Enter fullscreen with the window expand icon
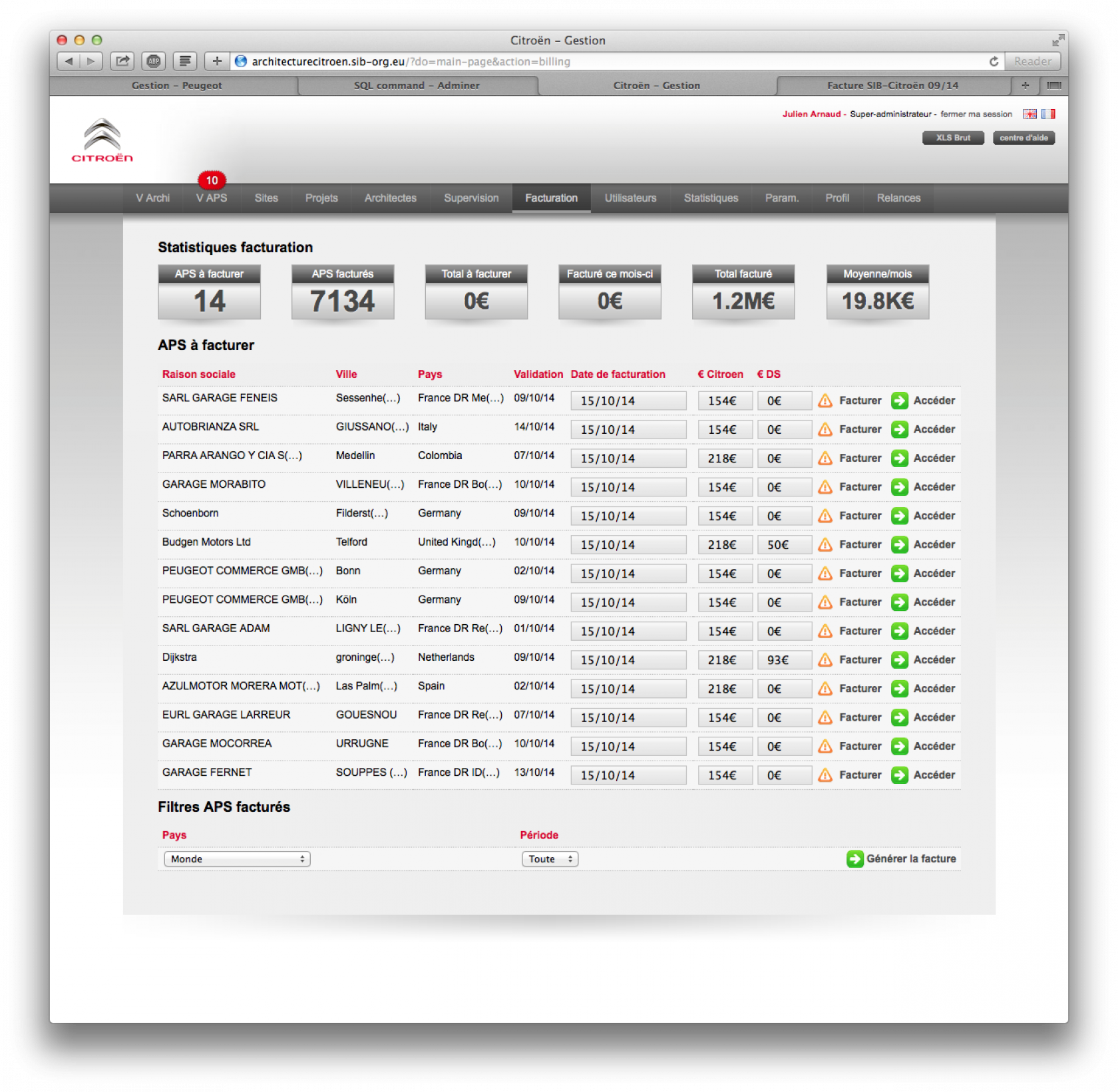 1057,41
